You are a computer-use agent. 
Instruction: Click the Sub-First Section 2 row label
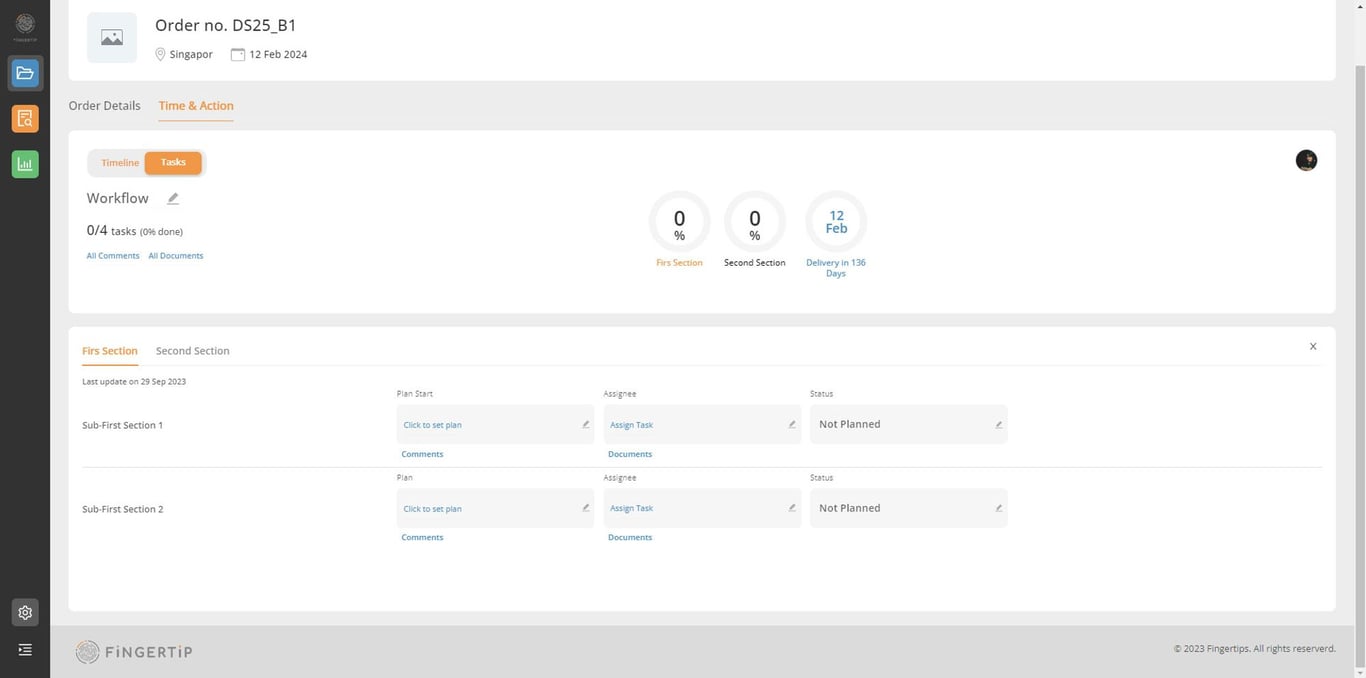[122, 509]
